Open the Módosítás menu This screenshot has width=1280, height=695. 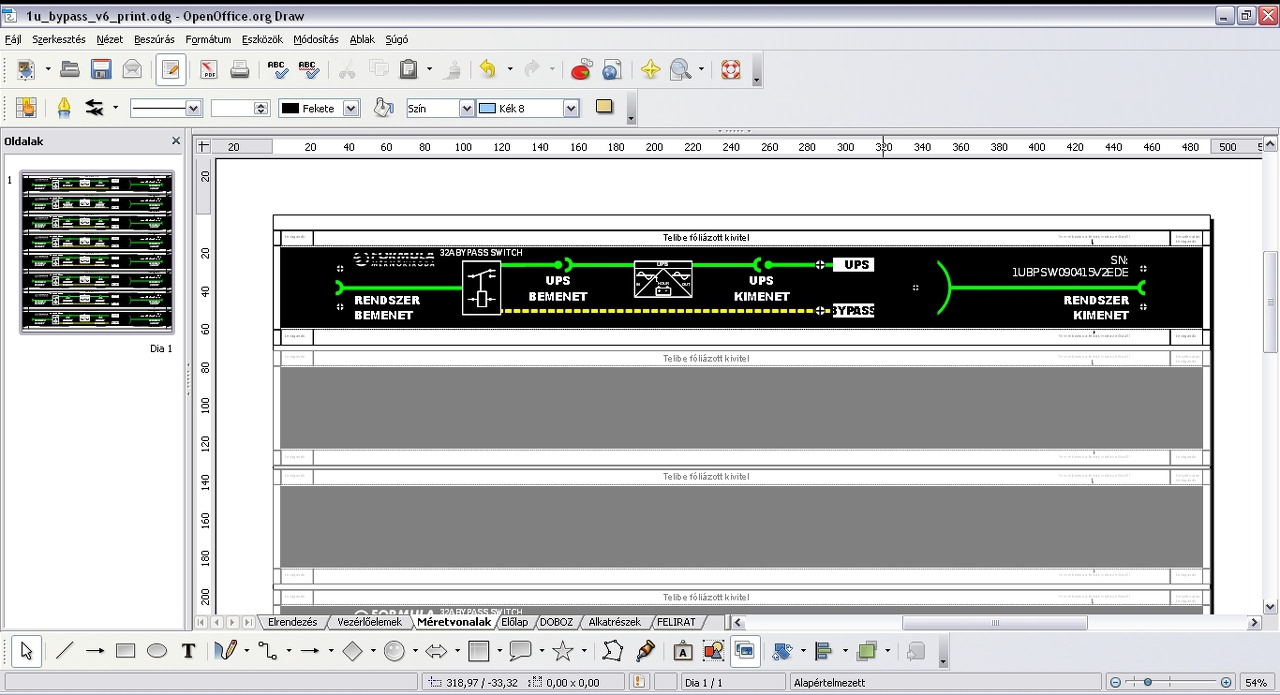[316, 40]
